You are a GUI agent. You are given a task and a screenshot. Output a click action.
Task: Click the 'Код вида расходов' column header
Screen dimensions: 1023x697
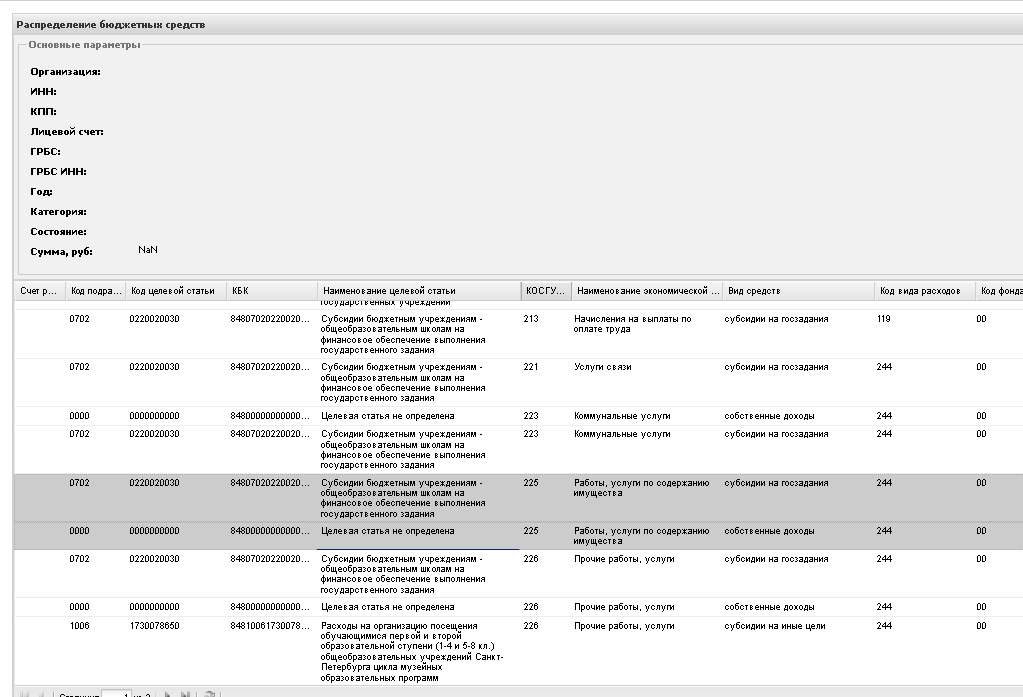tap(924, 291)
